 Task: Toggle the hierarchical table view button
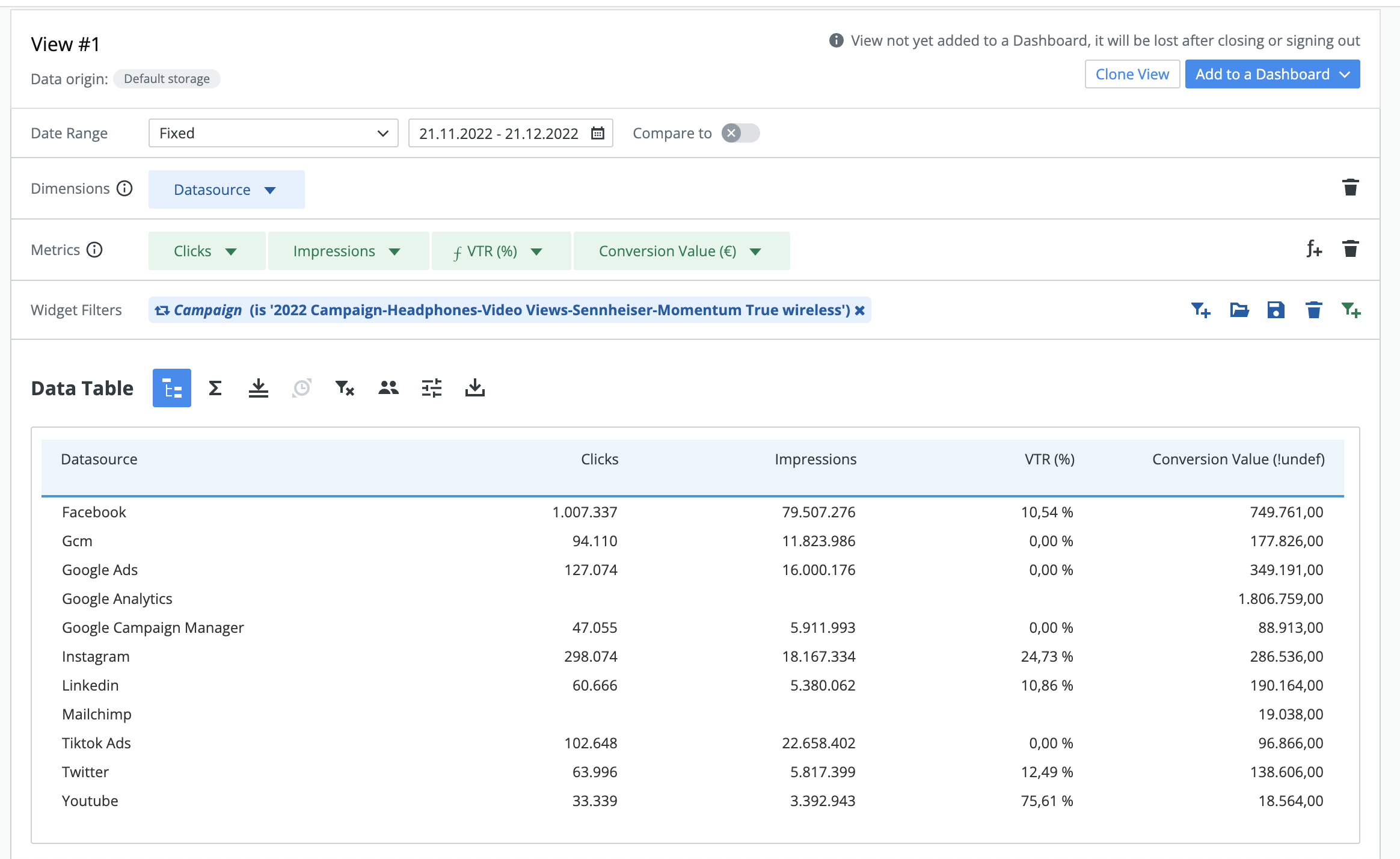(x=171, y=388)
